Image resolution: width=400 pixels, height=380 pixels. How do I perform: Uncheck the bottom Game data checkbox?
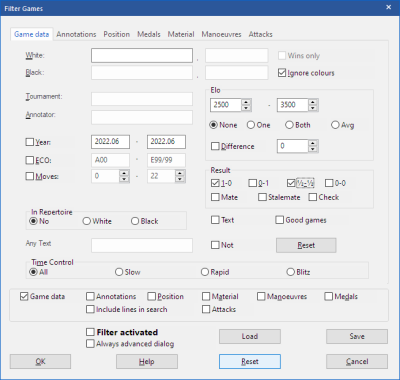24,296
